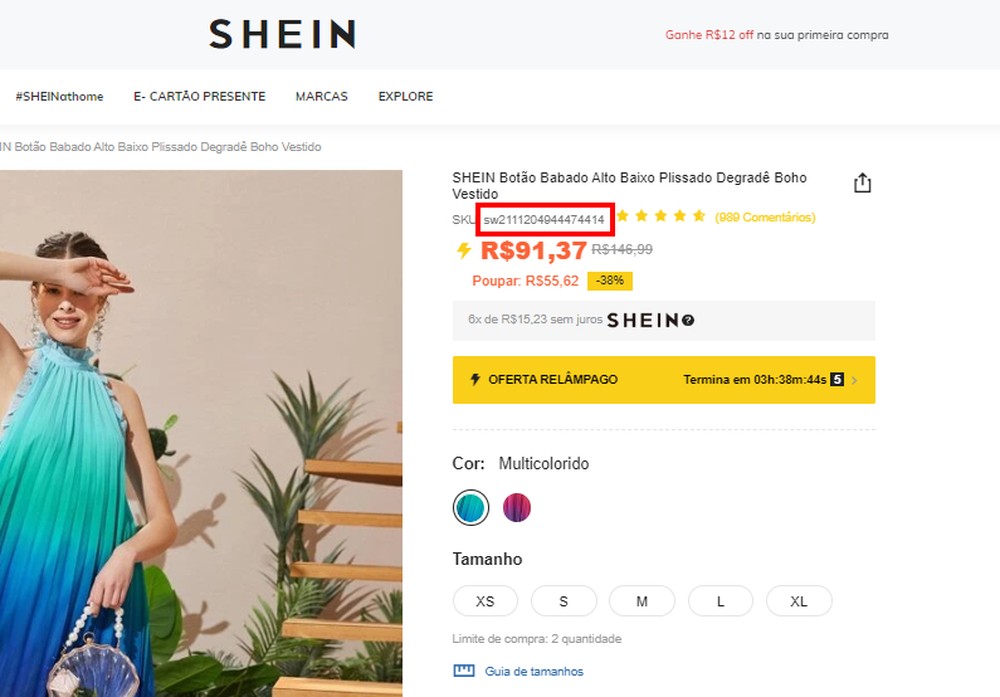
Task: Click the share product icon
Action: [862, 182]
